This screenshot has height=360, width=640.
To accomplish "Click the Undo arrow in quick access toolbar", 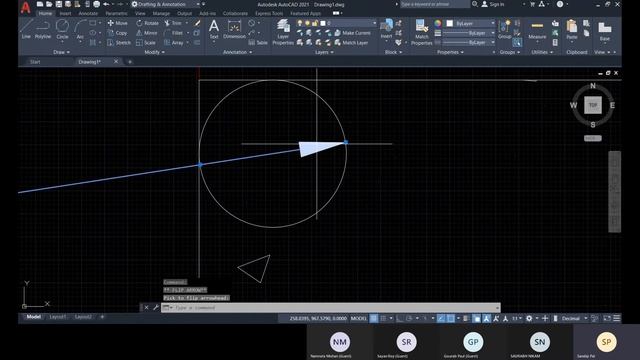I will pyautogui.click(x=107, y=4).
